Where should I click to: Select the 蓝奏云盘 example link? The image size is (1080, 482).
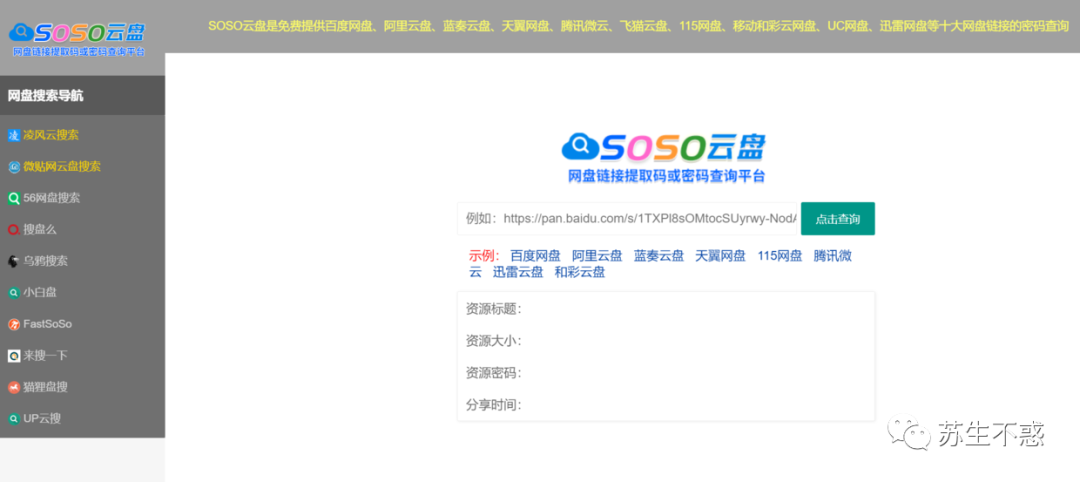pyautogui.click(x=659, y=257)
